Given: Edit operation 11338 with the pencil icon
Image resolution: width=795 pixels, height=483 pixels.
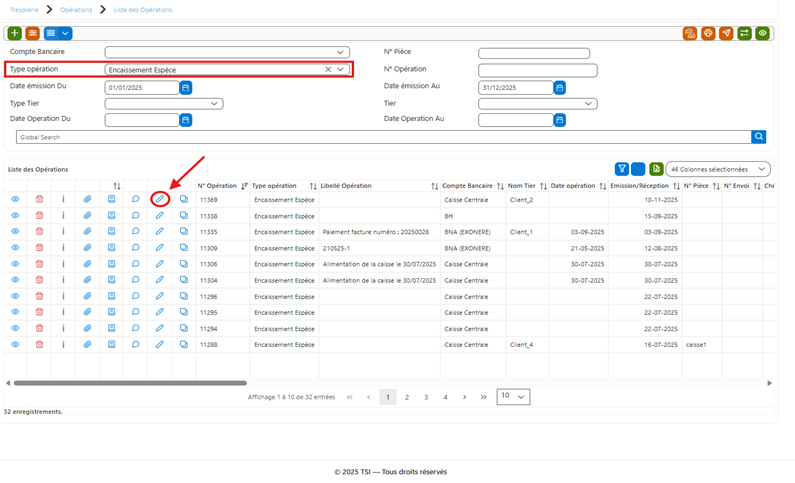Looking at the screenshot, I should tap(160, 216).
